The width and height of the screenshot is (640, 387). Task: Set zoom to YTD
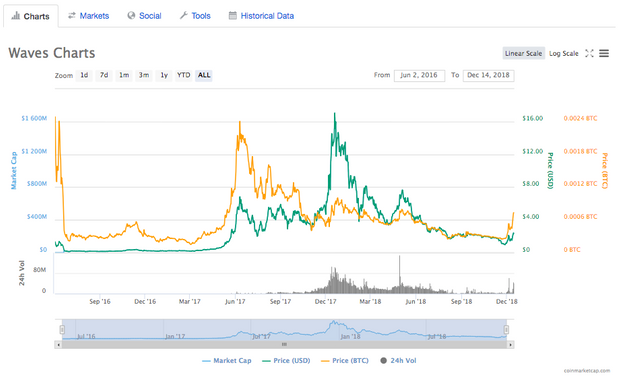point(183,75)
